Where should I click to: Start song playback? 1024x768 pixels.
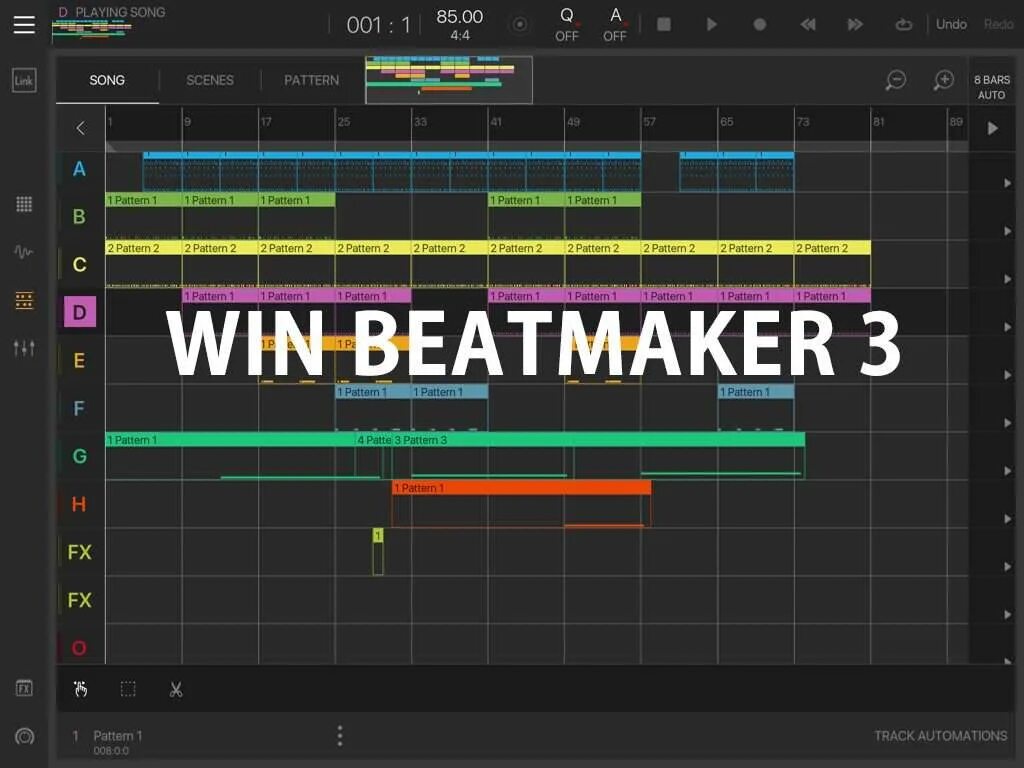pyautogui.click(x=712, y=25)
